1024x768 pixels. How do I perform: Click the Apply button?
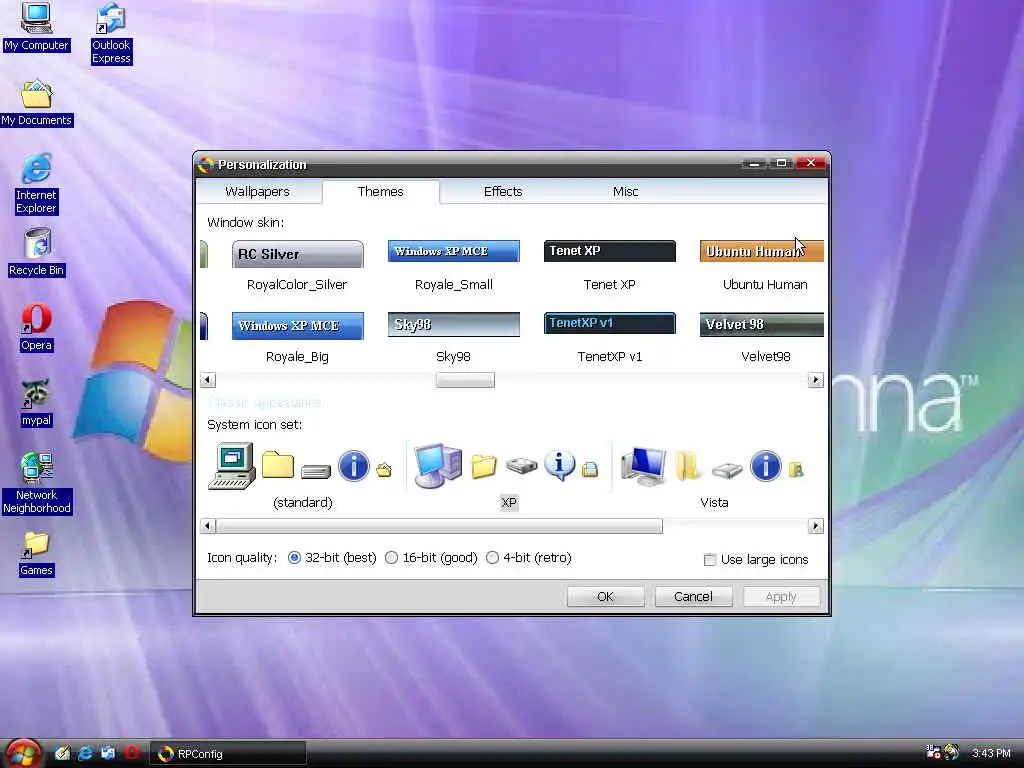tap(781, 596)
